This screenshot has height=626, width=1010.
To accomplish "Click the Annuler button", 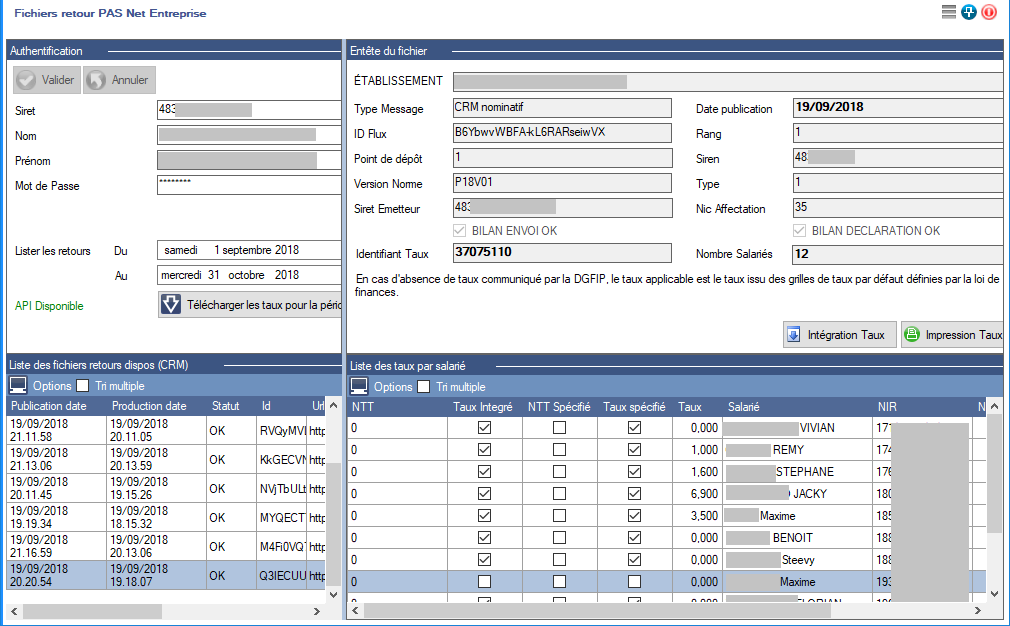I will click(x=119, y=80).
